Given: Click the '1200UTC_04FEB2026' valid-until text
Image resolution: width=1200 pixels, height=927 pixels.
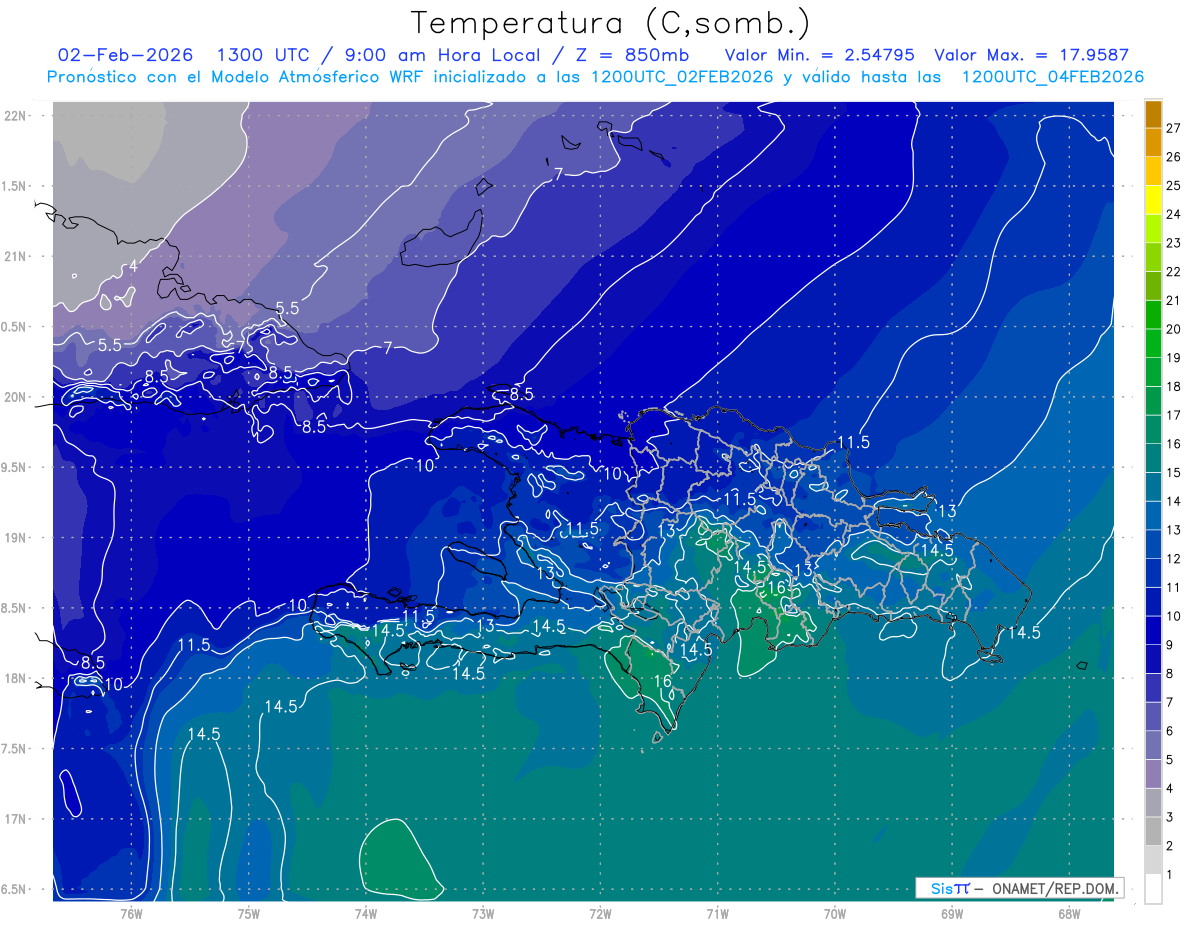Looking at the screenshot, I should click(1052, 77).
